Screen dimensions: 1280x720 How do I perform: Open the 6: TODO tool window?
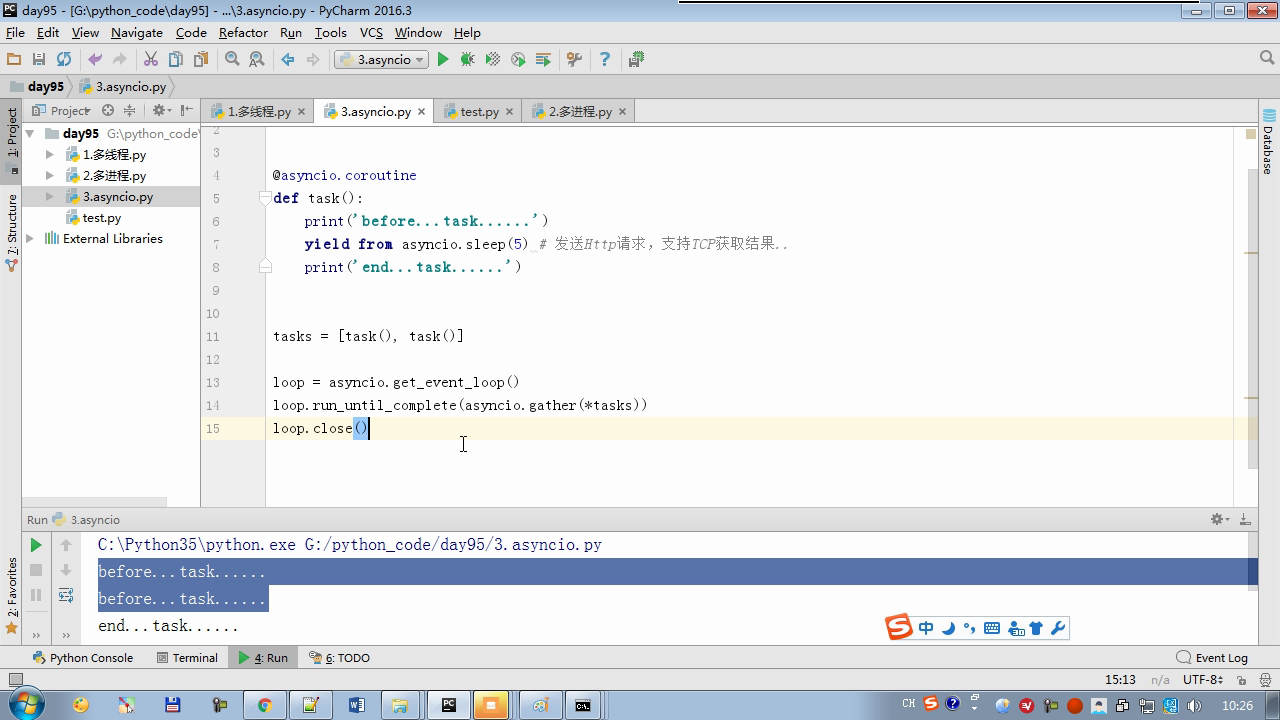(339, 658)
